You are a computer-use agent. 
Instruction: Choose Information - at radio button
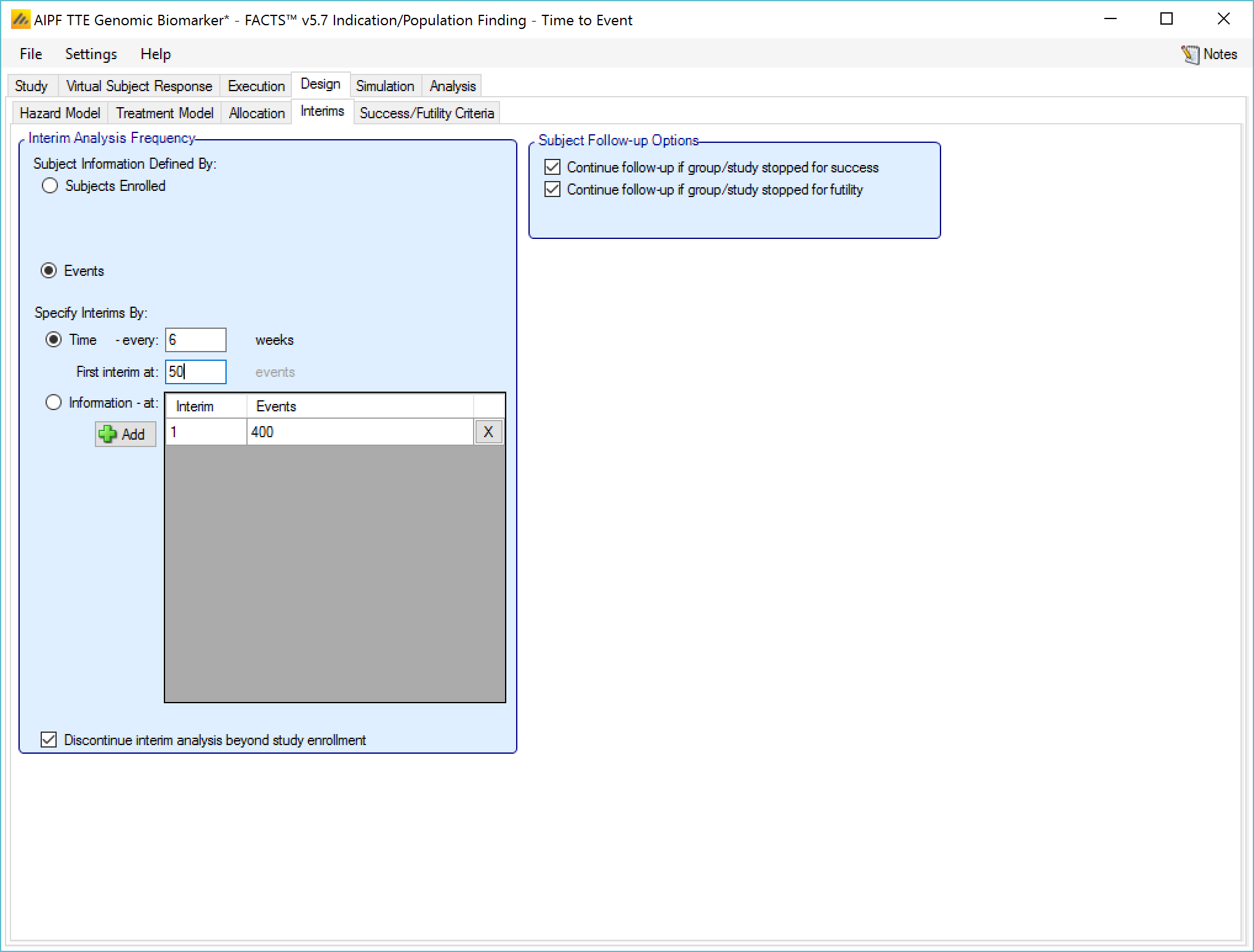[54, 403]
